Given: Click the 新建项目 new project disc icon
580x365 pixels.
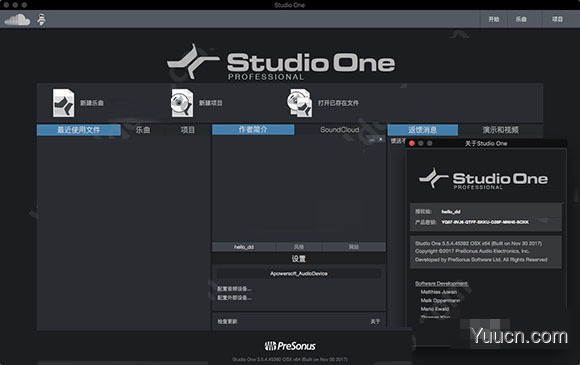Looking at the screenshot, I should pos(182,103).
